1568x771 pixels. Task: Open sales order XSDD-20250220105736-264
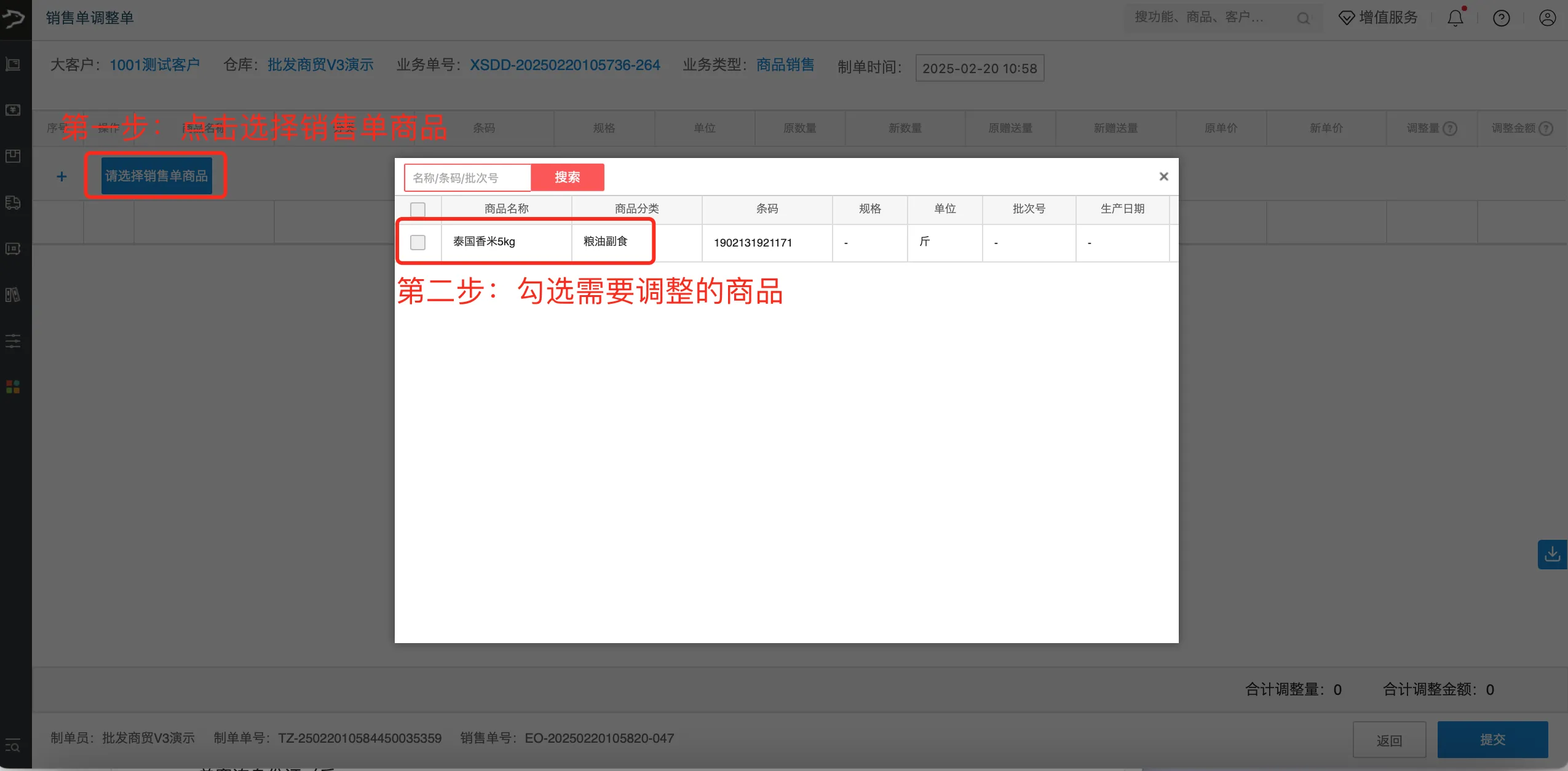tap(565, 65)
